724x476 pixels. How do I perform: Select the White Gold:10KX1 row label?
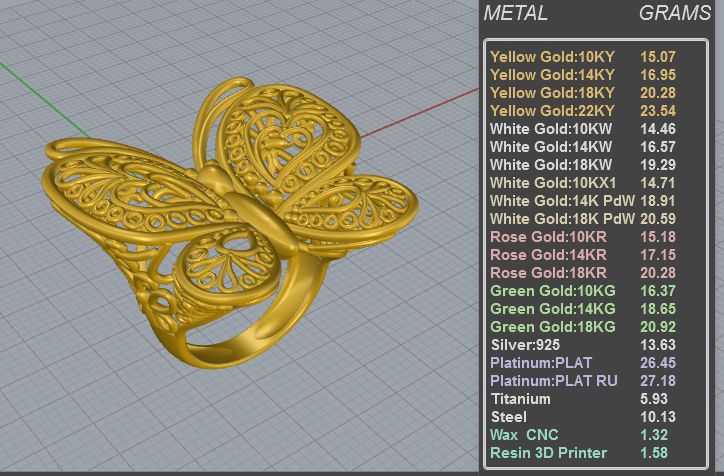[553, 183]
